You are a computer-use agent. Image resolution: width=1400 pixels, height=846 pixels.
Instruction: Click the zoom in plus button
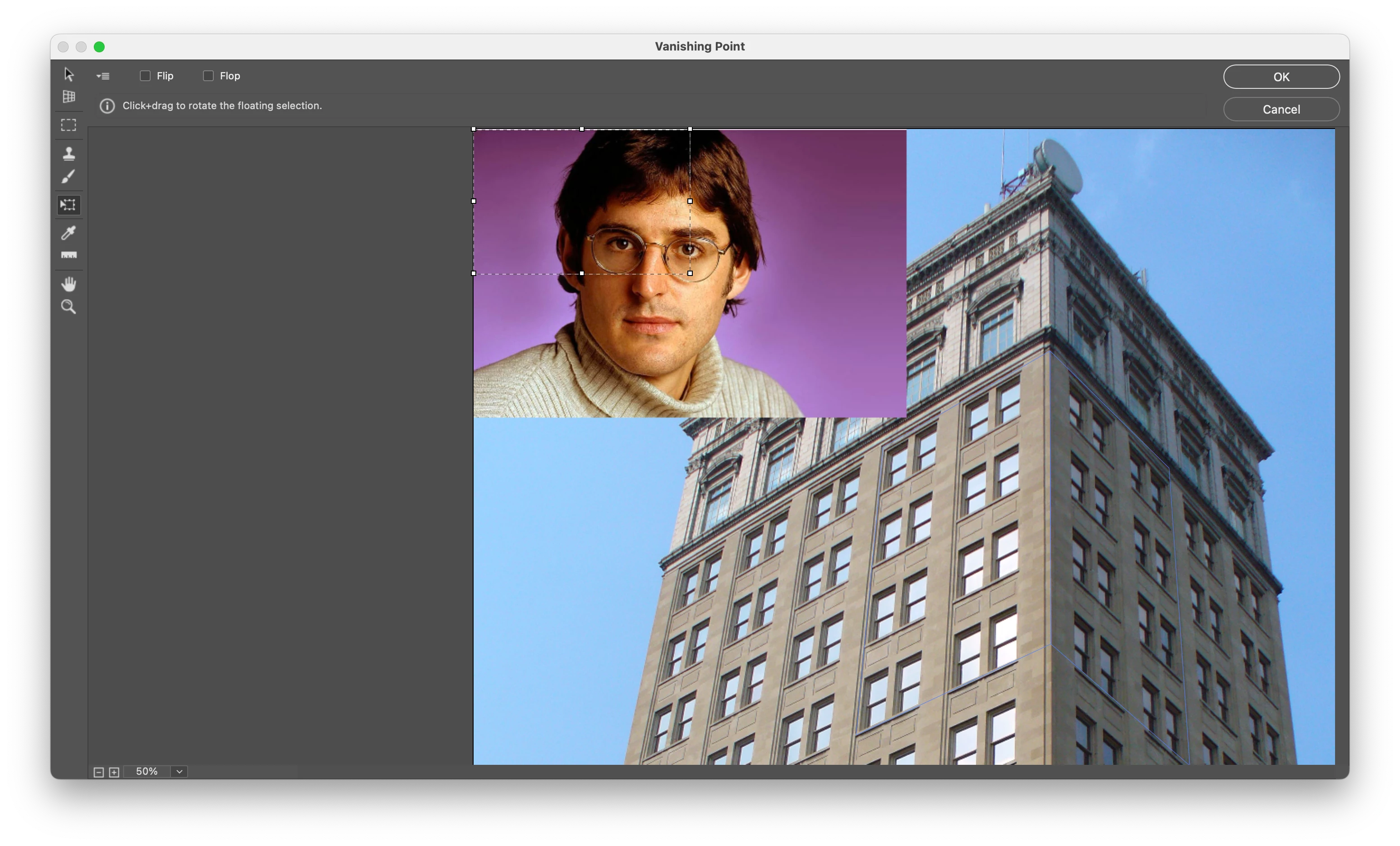point(114,772)
